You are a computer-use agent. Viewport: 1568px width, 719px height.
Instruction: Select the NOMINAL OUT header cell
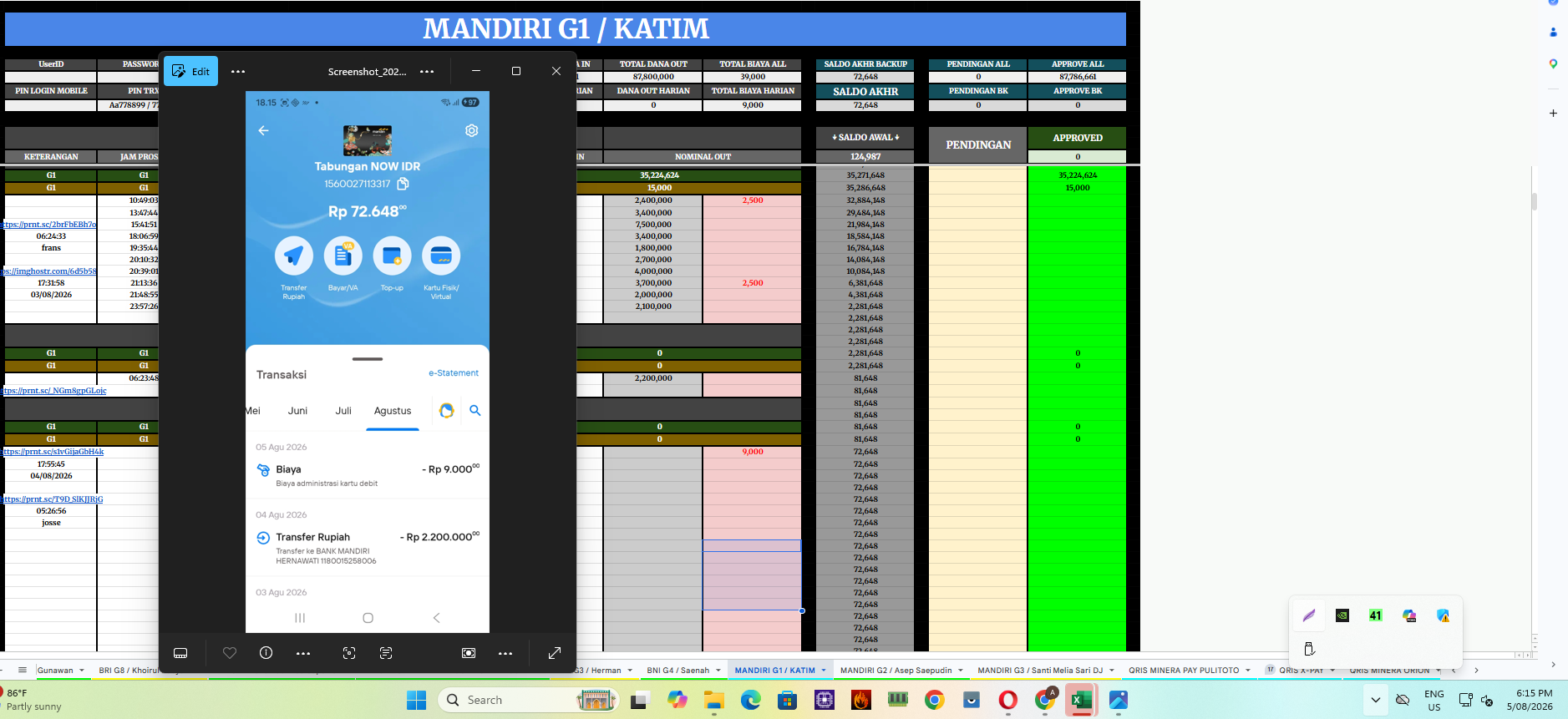[703, 156]
